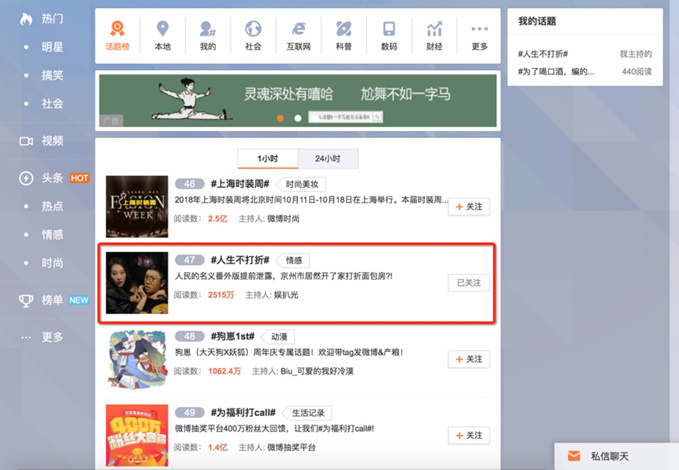The image size is (679, 470).
Task: Open 热点 in the sidebar
Action: click(x=52, y=206)
